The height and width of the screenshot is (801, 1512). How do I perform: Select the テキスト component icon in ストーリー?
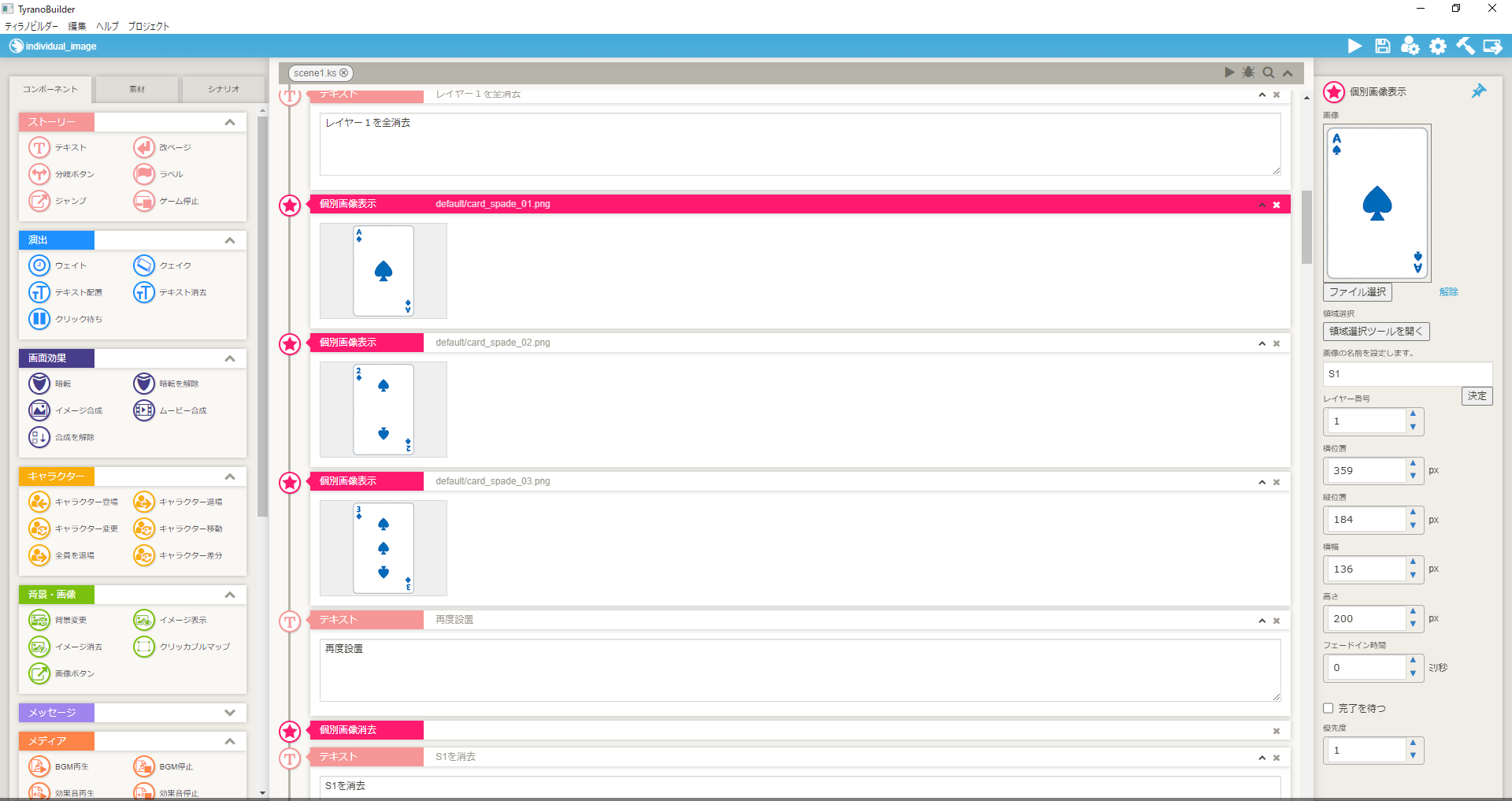tap(39, 147)
